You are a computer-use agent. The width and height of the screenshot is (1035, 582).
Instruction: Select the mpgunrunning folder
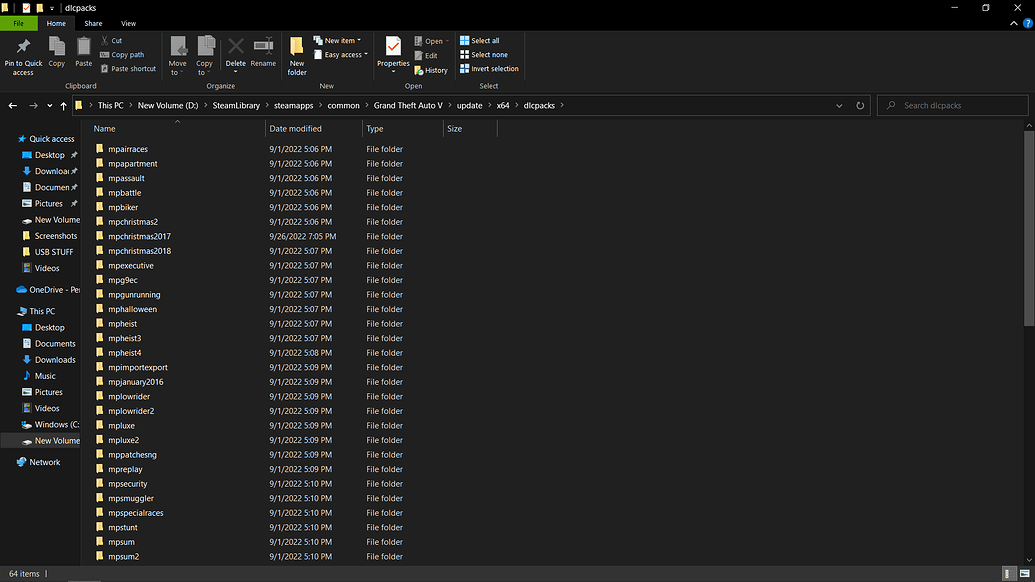point(134,294)
